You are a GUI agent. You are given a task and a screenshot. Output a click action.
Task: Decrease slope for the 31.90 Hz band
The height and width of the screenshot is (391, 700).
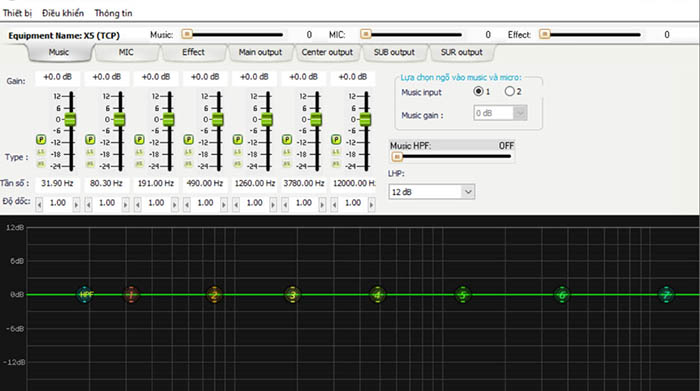coord(39,204)
